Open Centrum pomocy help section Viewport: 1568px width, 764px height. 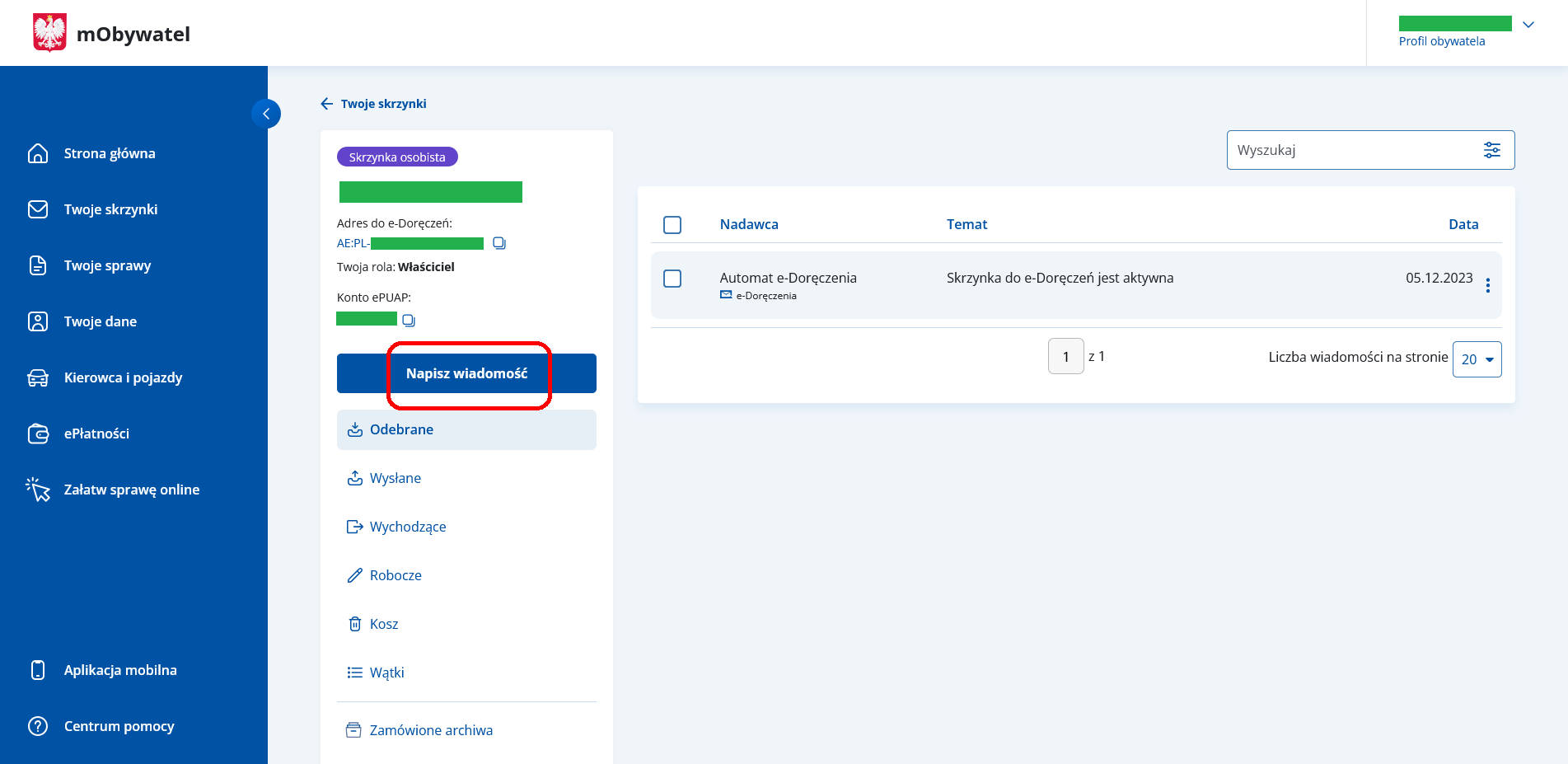119,726
